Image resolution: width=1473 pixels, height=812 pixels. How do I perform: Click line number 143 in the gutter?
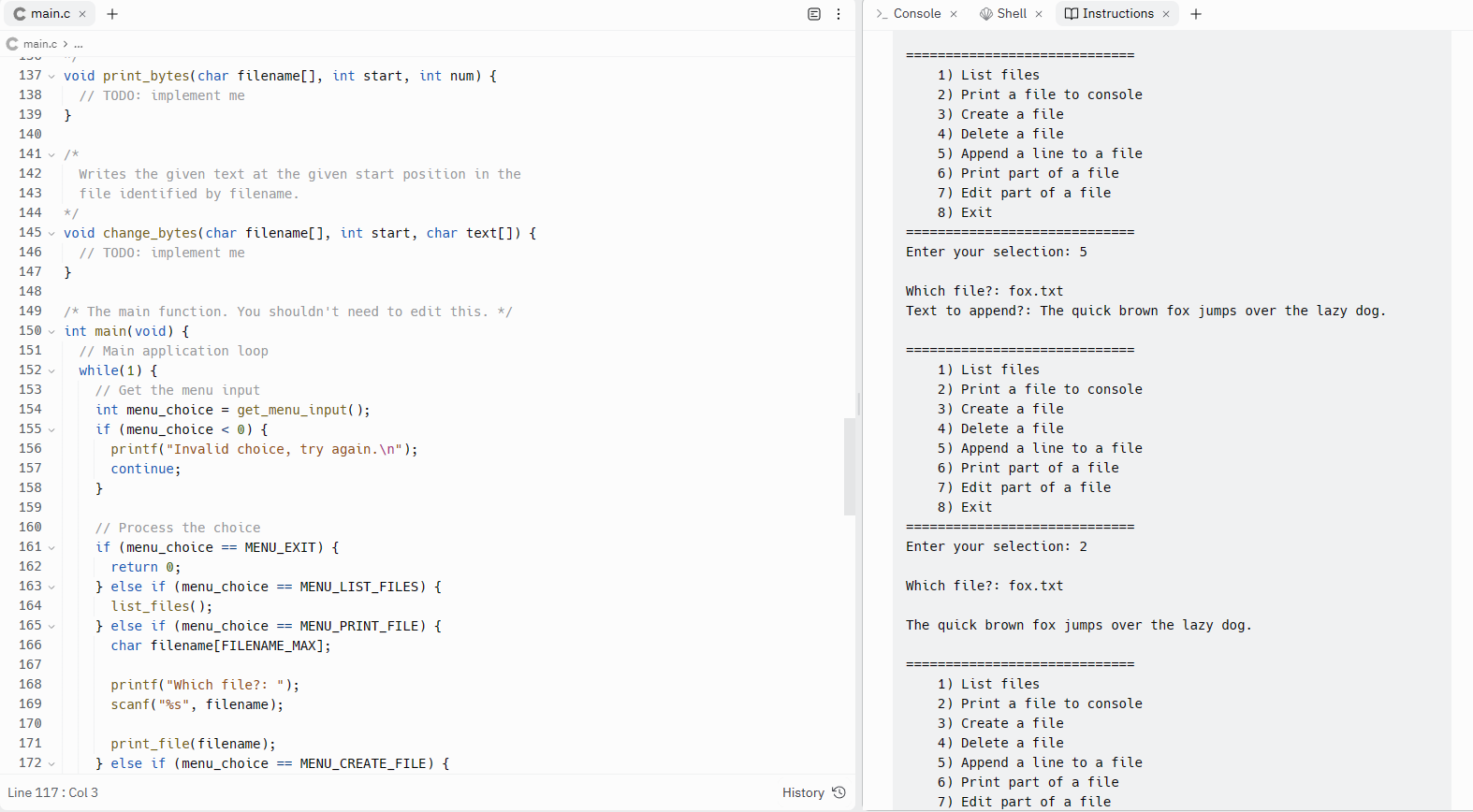[x=30, y=194]
